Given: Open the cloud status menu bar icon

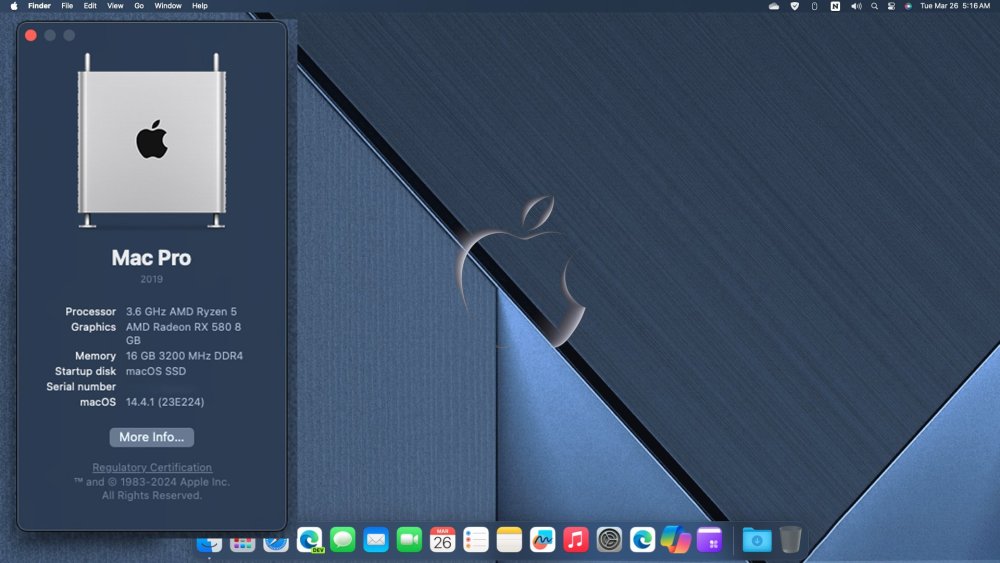Looking at the screenshot, I should [x=774, y=6].
